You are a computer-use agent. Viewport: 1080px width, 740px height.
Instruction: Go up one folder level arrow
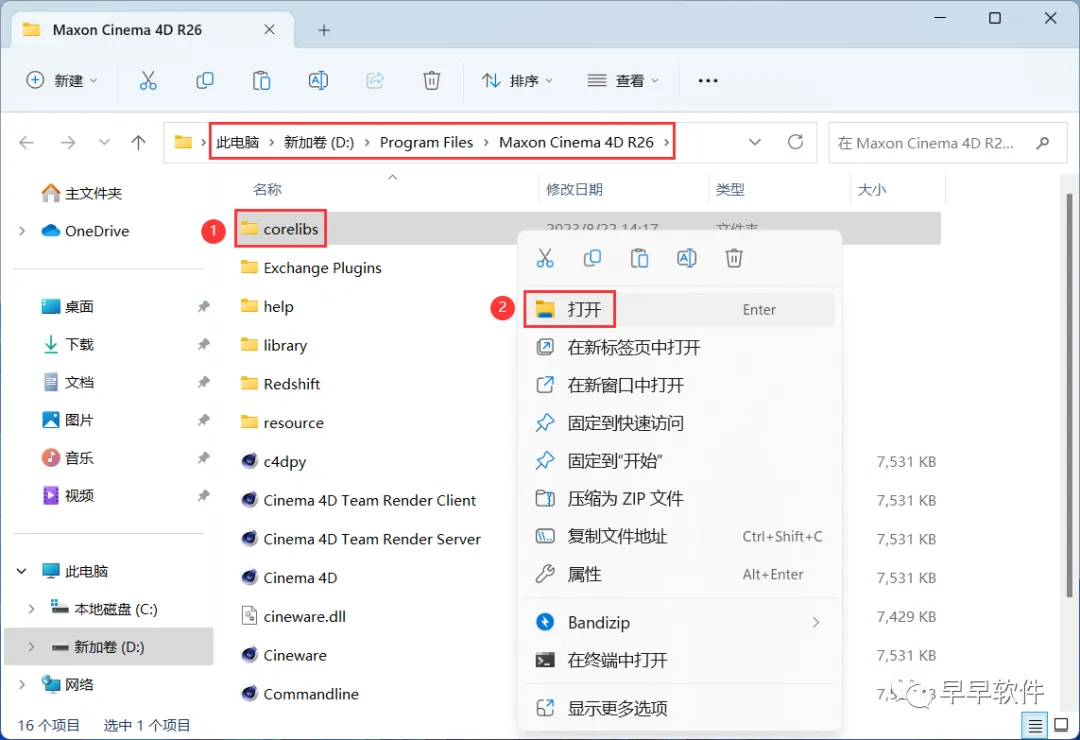coord(138,143)
